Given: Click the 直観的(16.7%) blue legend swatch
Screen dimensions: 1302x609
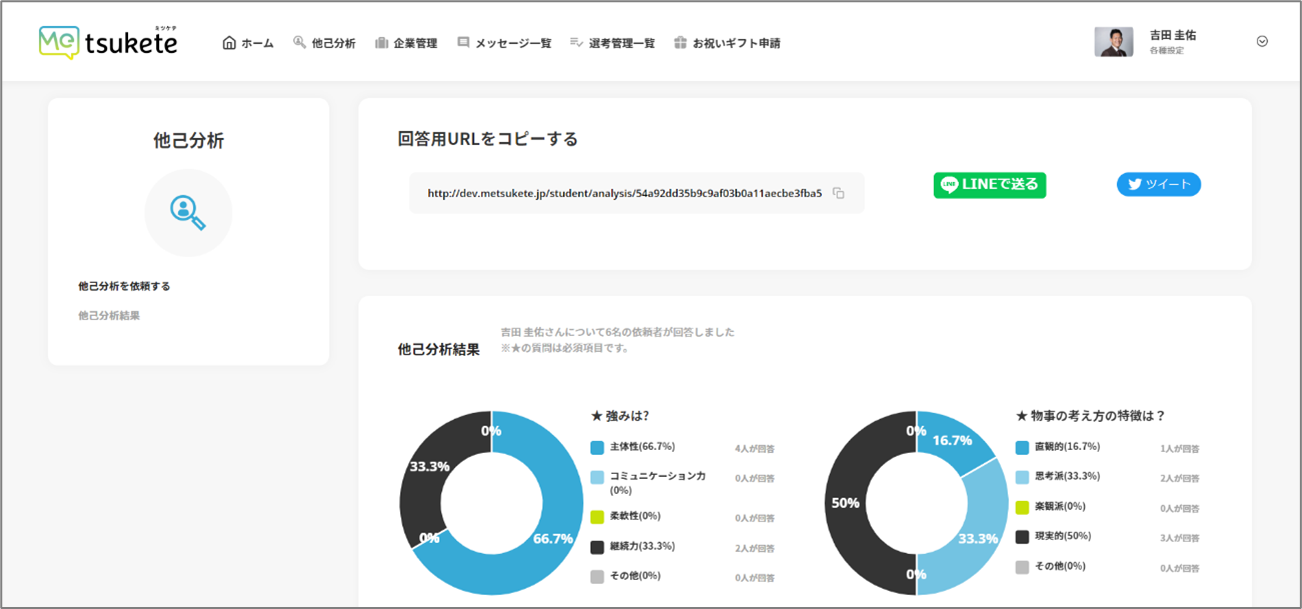Looking at the screenshot, I should click(1022, 448).
